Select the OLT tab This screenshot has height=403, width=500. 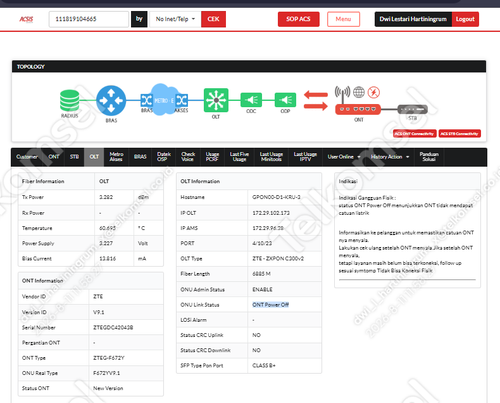(94, 157)
